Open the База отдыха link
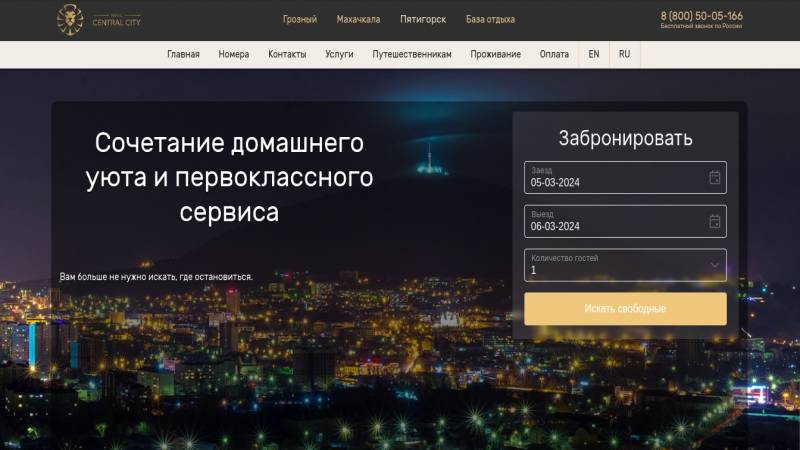 pos(490,19)
